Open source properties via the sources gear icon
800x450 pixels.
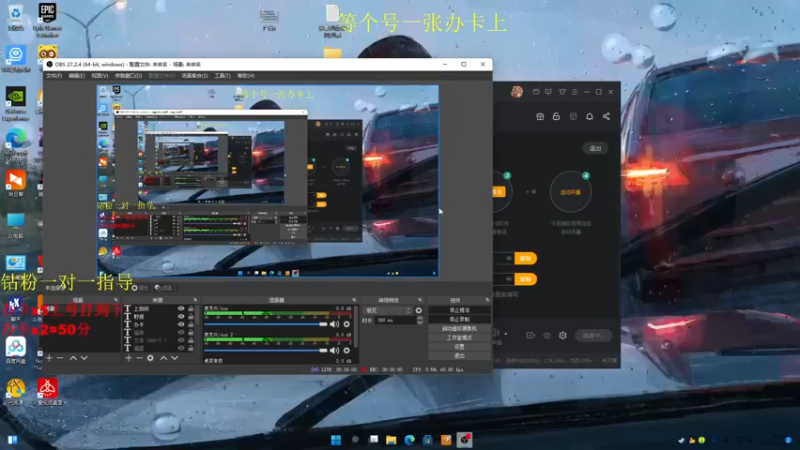151,358
